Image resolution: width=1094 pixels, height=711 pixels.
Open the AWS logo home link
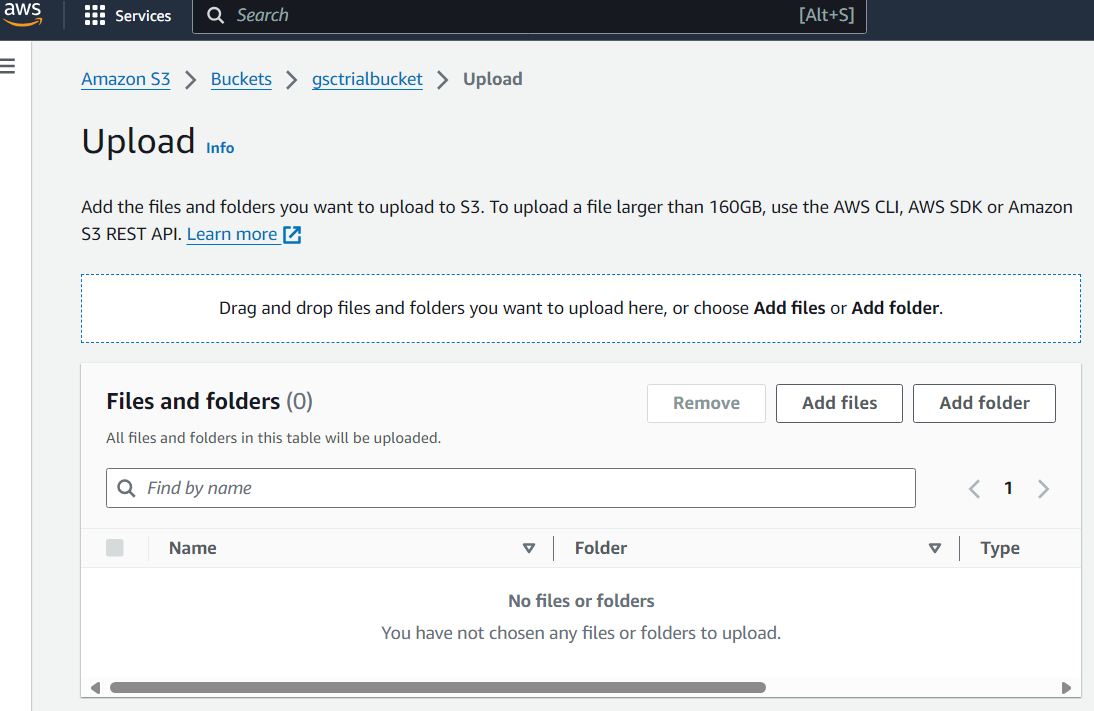(23, 14)
